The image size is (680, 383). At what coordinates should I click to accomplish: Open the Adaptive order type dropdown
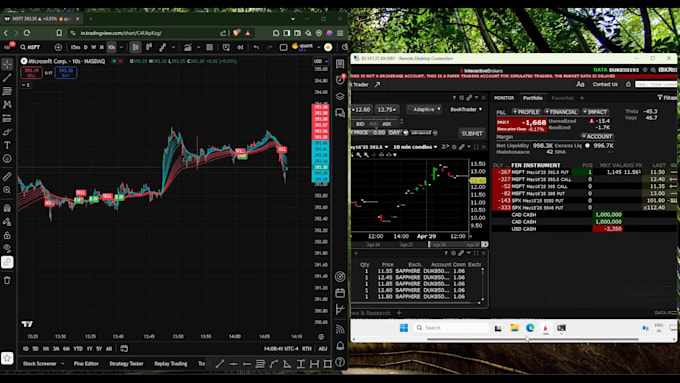pos(424,109)
